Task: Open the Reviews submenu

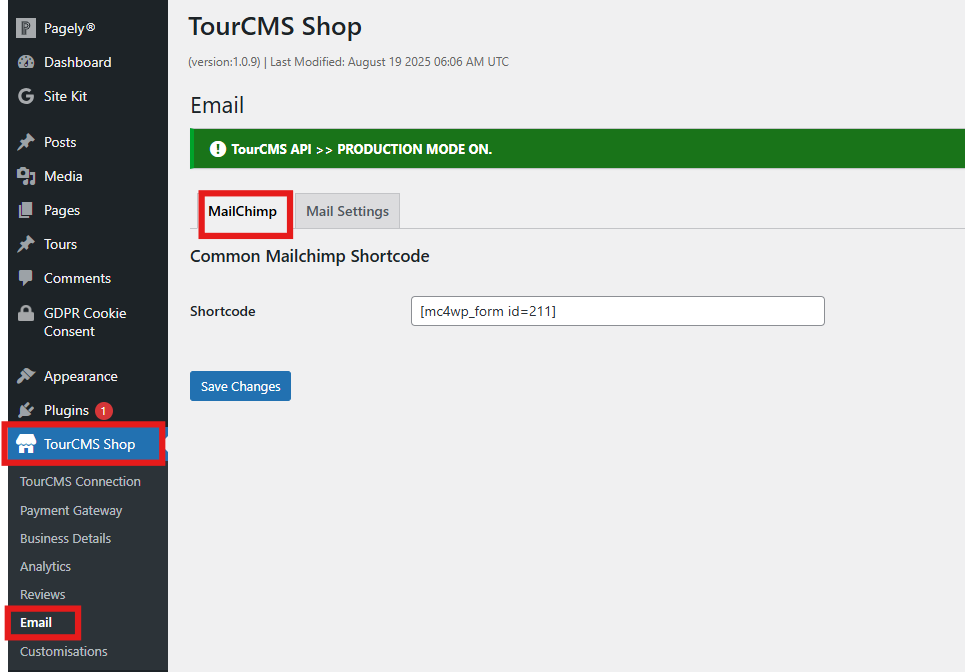Action: point(42,594)
